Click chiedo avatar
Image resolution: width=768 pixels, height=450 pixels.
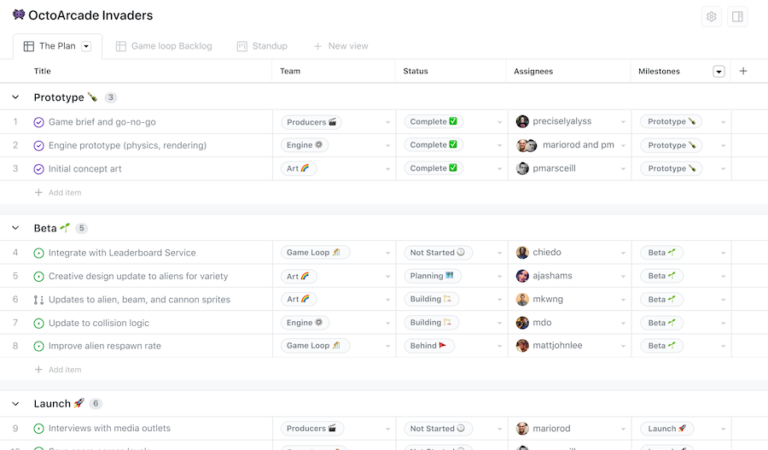tap(522, 253)
